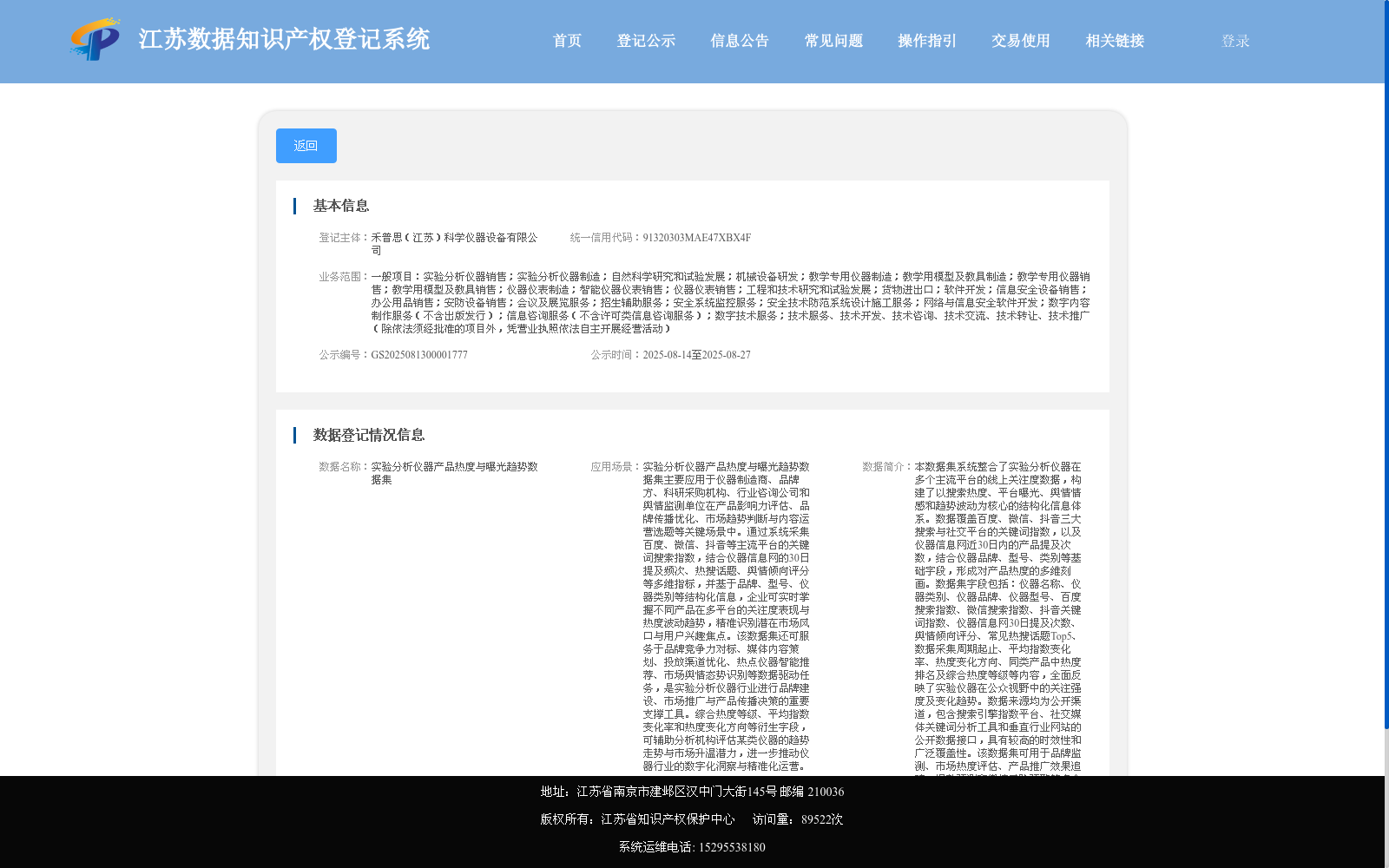Click the 基本信息 section heading
Viewport: 1389px width, 868px height.
(x=341, y=206)
